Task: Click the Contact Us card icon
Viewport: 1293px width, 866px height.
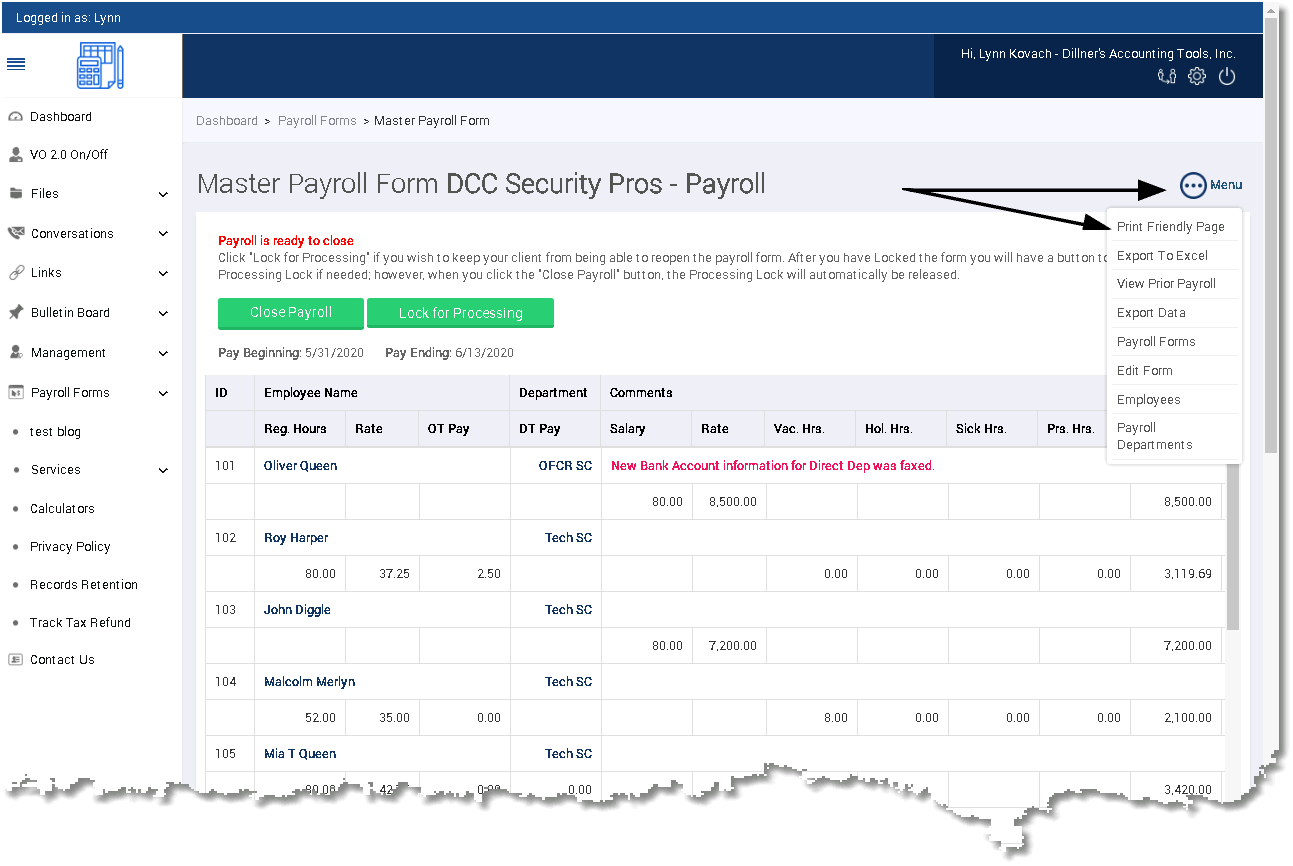Action: 15,660
